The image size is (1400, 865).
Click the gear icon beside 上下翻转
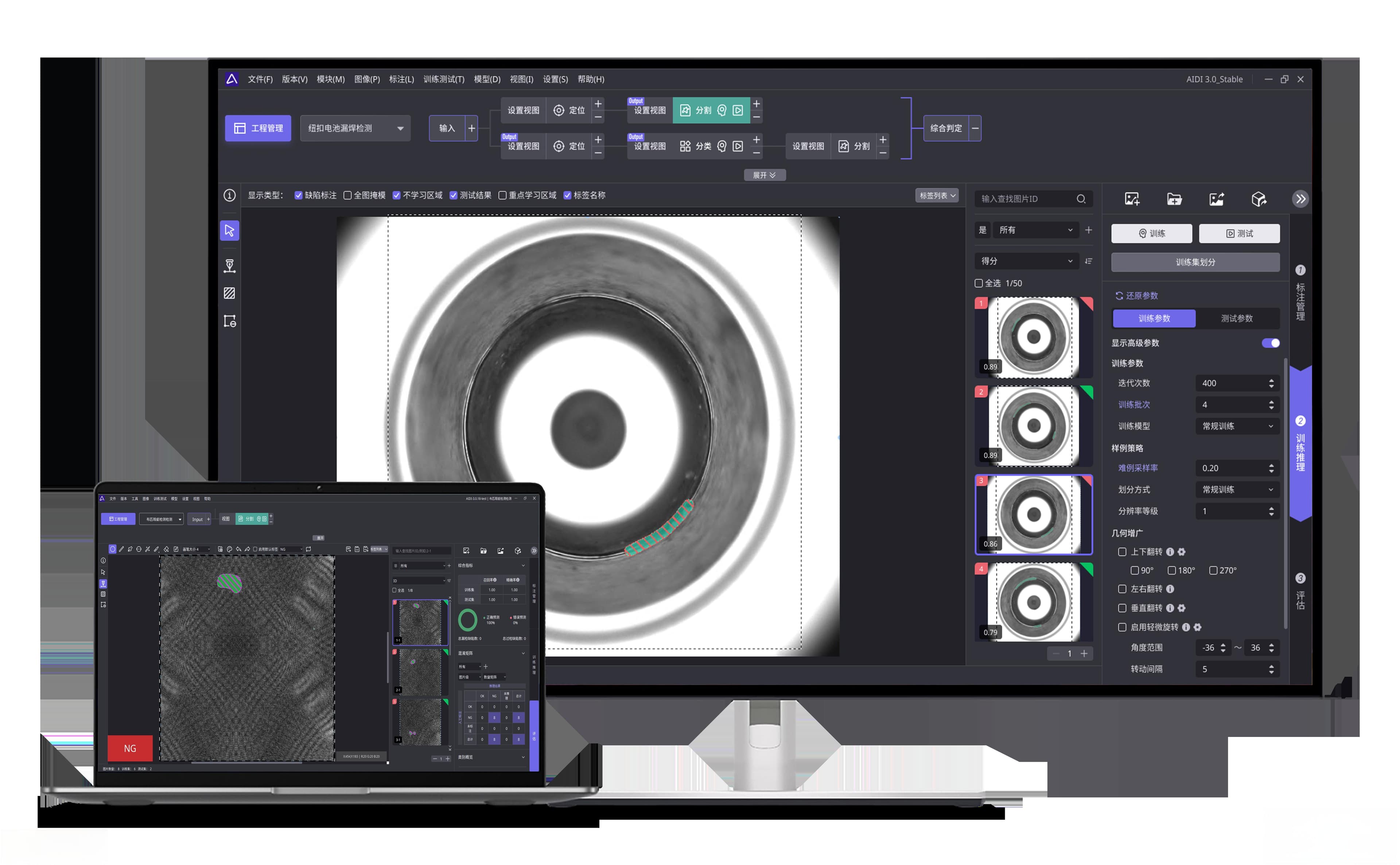(x=1182, y=552)
